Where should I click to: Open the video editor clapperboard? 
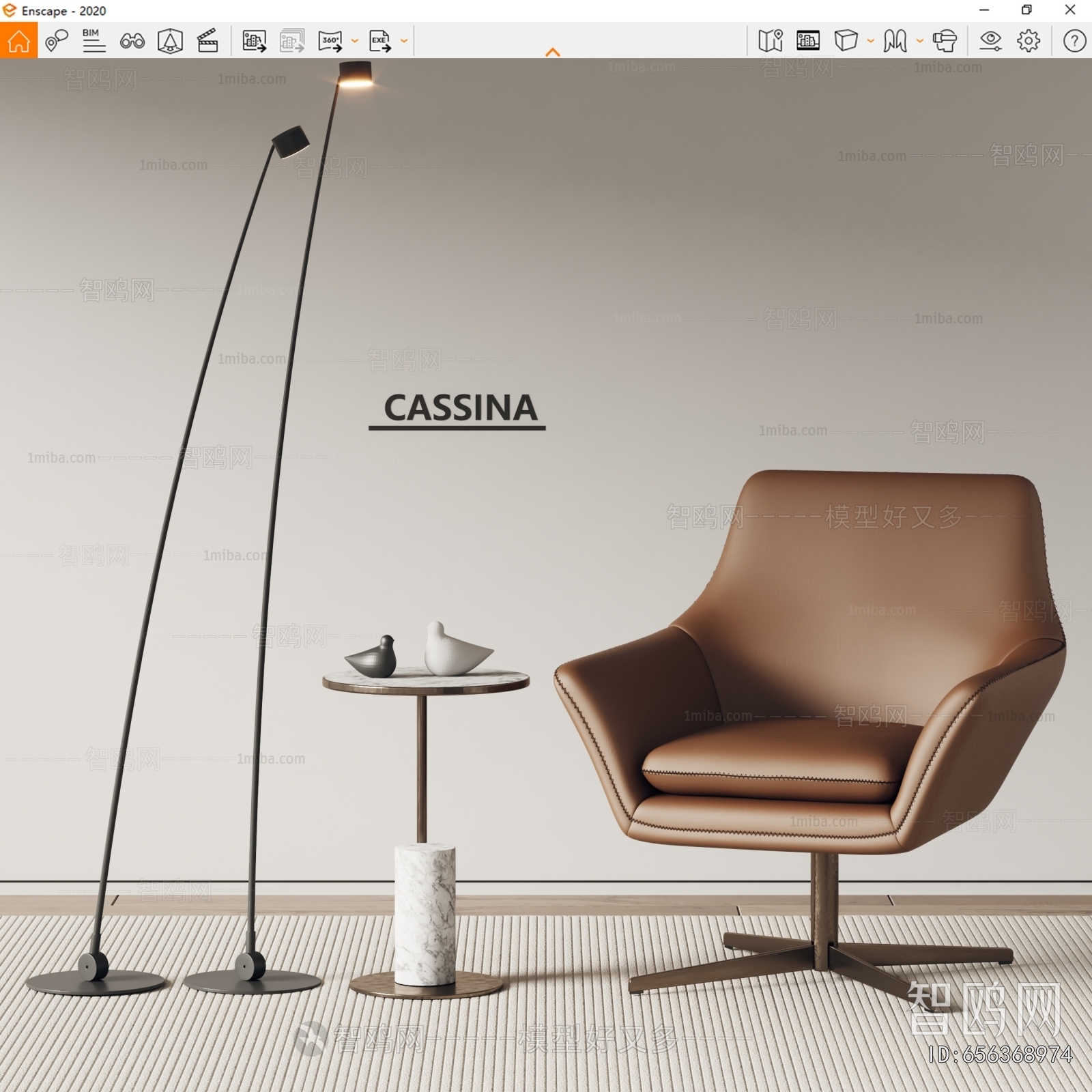[207, 41]
